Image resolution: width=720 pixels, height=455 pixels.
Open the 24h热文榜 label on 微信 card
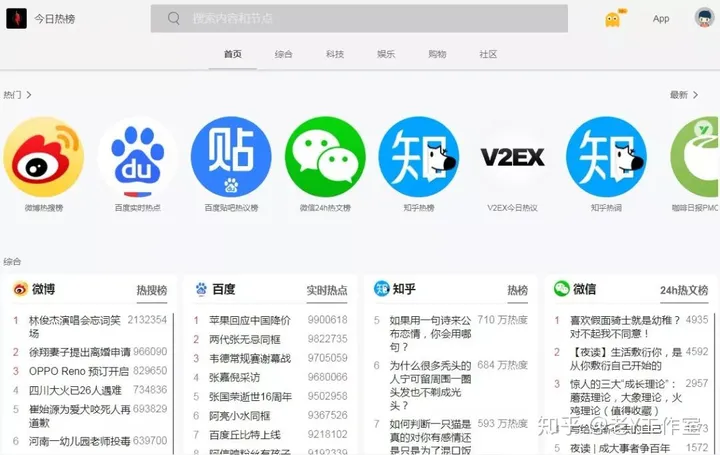click(684, 290)
